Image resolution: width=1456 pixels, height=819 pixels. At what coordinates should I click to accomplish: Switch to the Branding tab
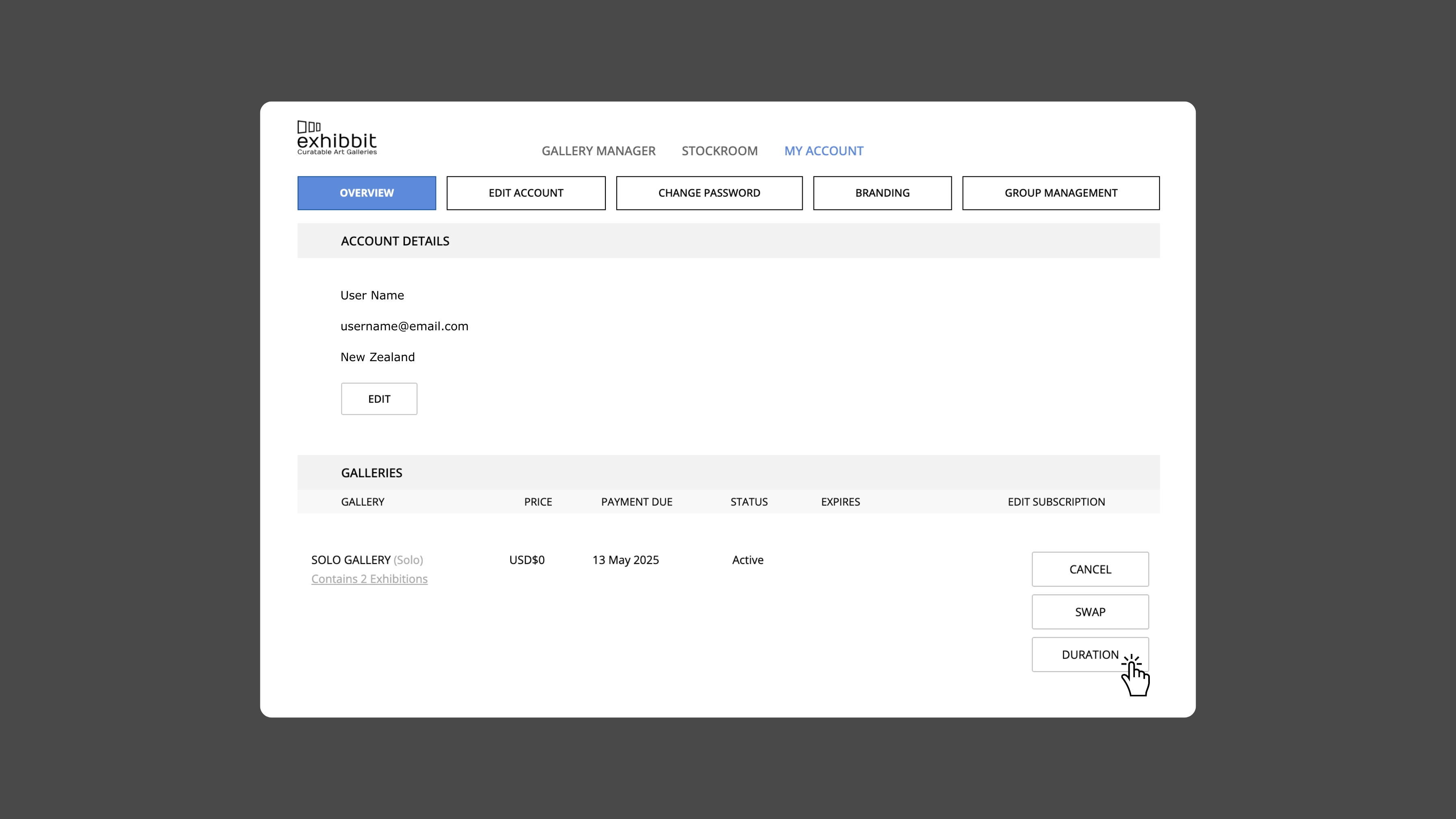[x=882, y=193]
